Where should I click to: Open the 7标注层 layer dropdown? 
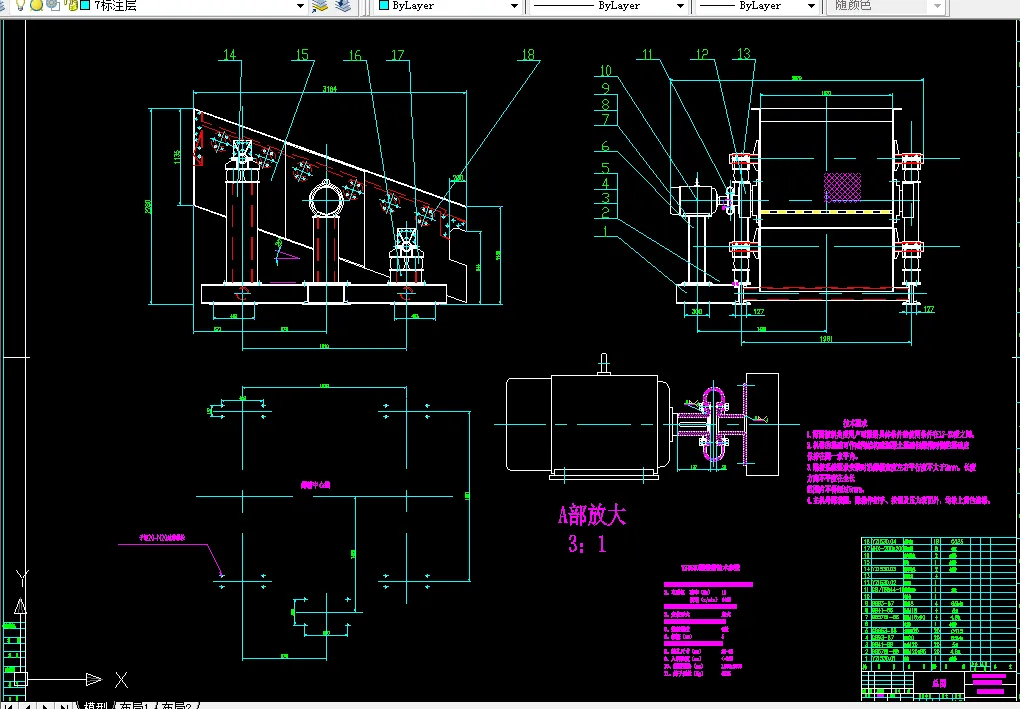click(300, 6)
